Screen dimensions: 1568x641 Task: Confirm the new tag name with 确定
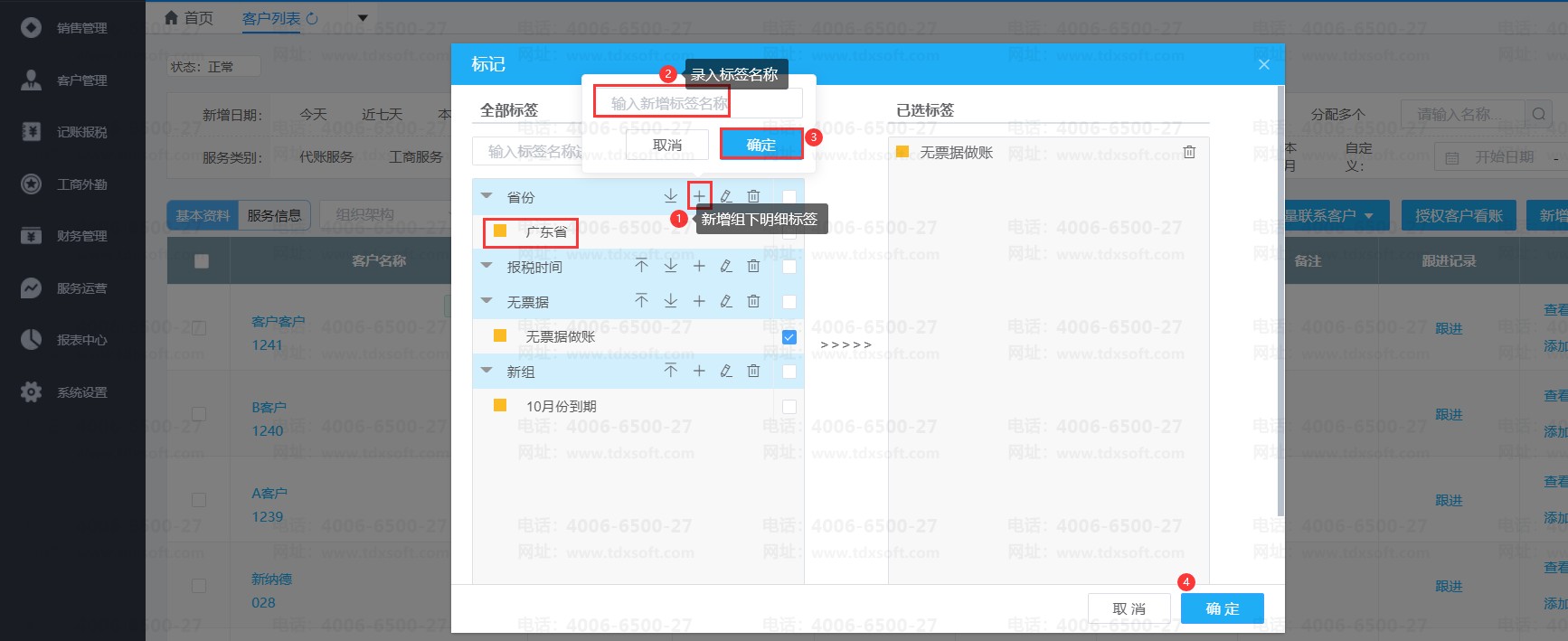760,145
